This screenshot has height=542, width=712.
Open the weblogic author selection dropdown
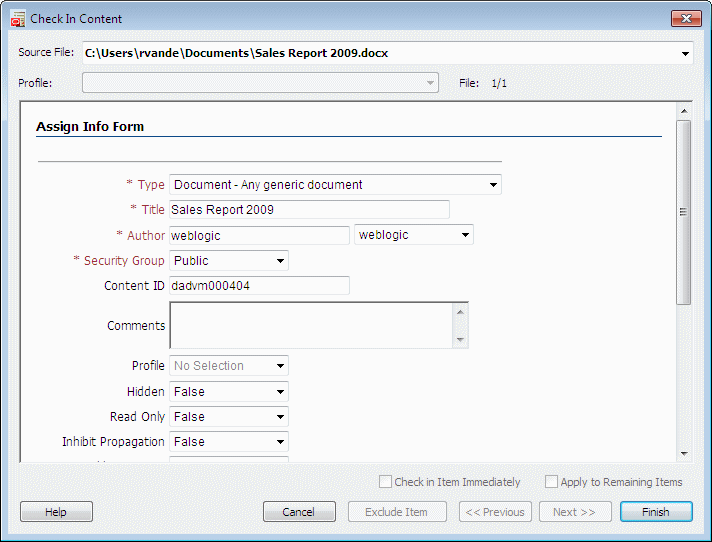click(x=465, y=235)
